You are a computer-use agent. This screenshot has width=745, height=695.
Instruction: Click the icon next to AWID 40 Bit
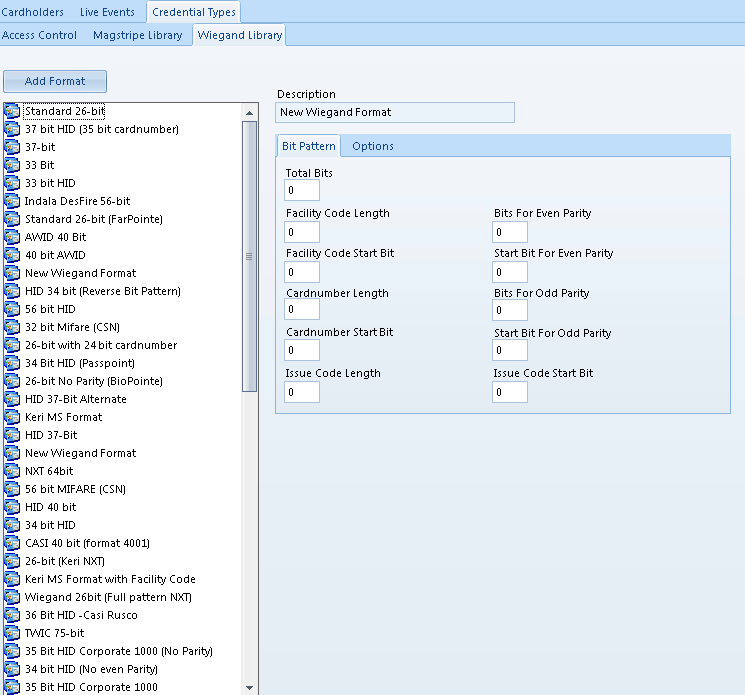coord(12,237)
